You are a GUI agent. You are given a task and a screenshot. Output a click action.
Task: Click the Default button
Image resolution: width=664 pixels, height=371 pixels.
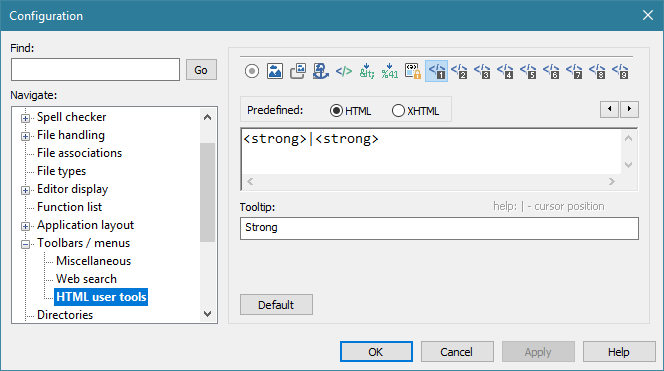tap(276, 305)
